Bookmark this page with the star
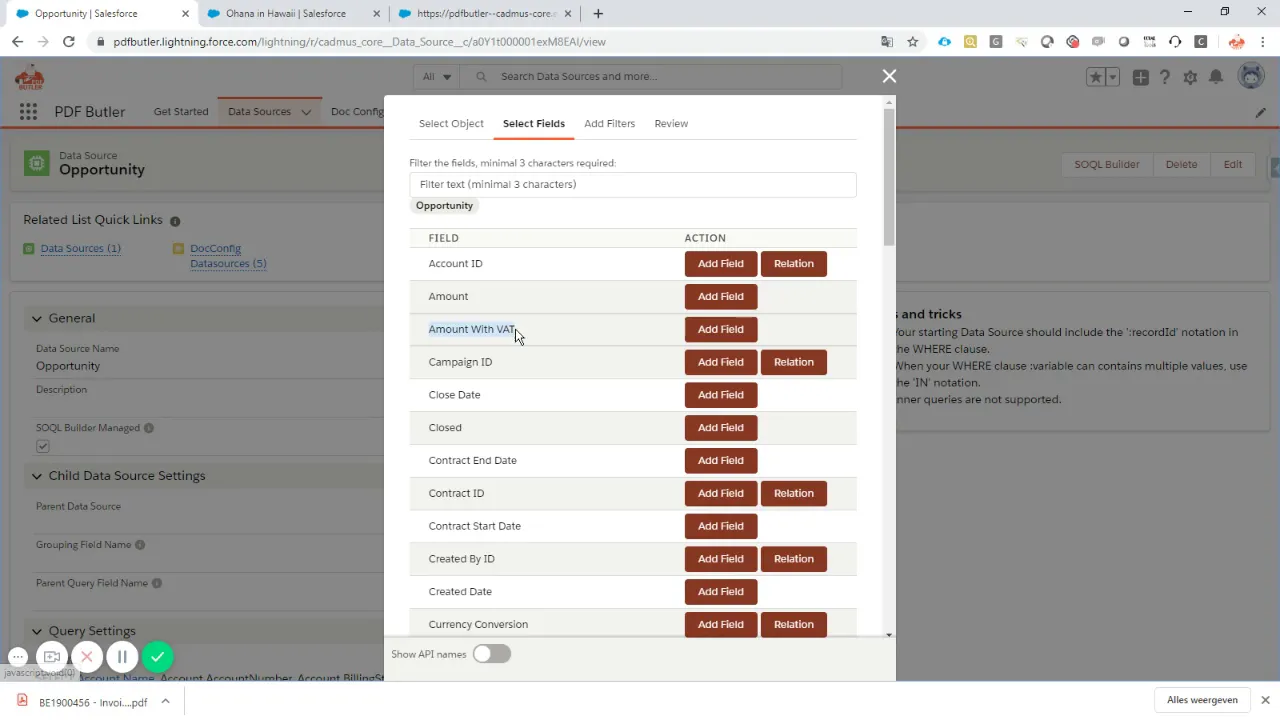1280x720 pixels. click(913, 42)
